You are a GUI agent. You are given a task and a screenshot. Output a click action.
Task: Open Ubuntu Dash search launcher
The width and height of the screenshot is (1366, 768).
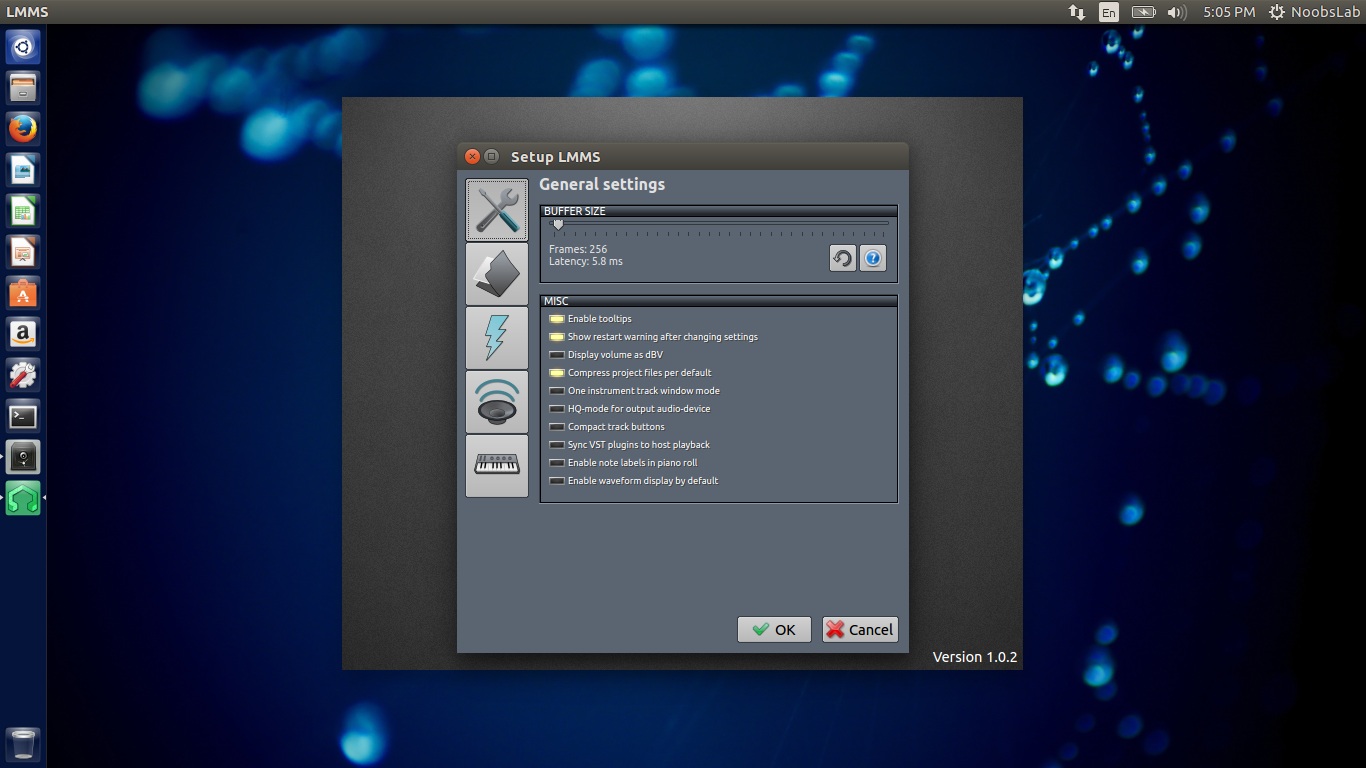point(23,46)
